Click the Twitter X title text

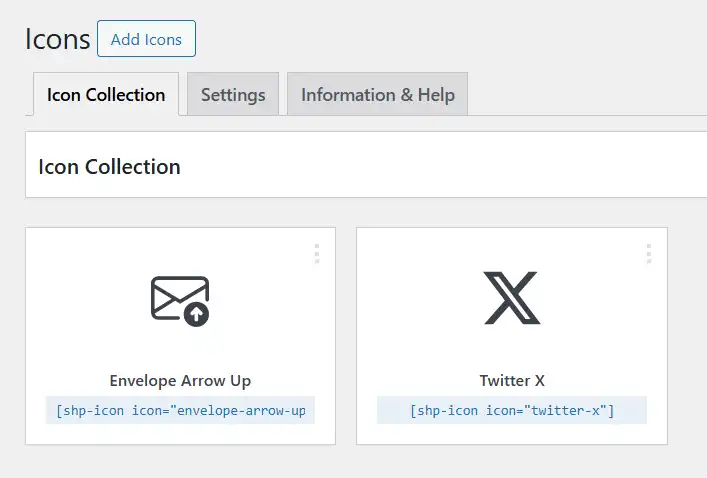pos(512,381)
